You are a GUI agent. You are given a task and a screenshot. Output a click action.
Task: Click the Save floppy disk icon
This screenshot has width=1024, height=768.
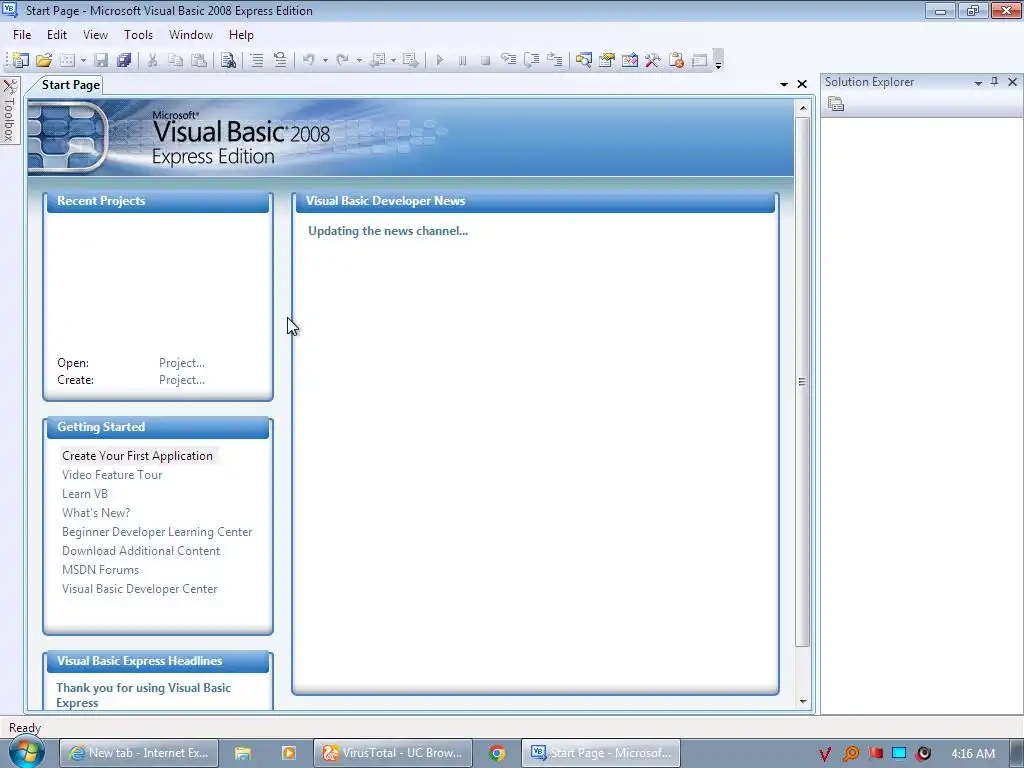click(x=101, y=60)
